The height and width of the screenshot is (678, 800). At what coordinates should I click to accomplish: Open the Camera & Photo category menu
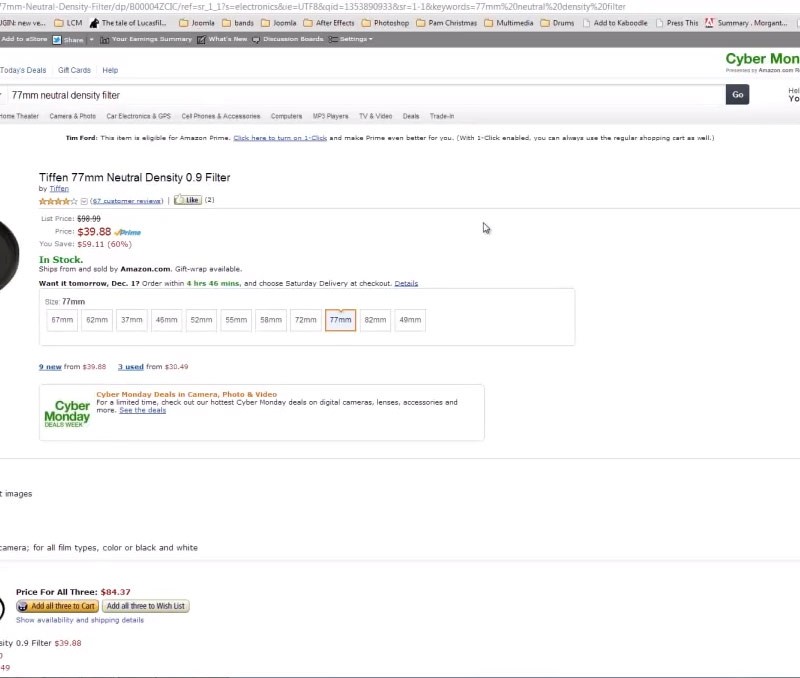point(72,116)
